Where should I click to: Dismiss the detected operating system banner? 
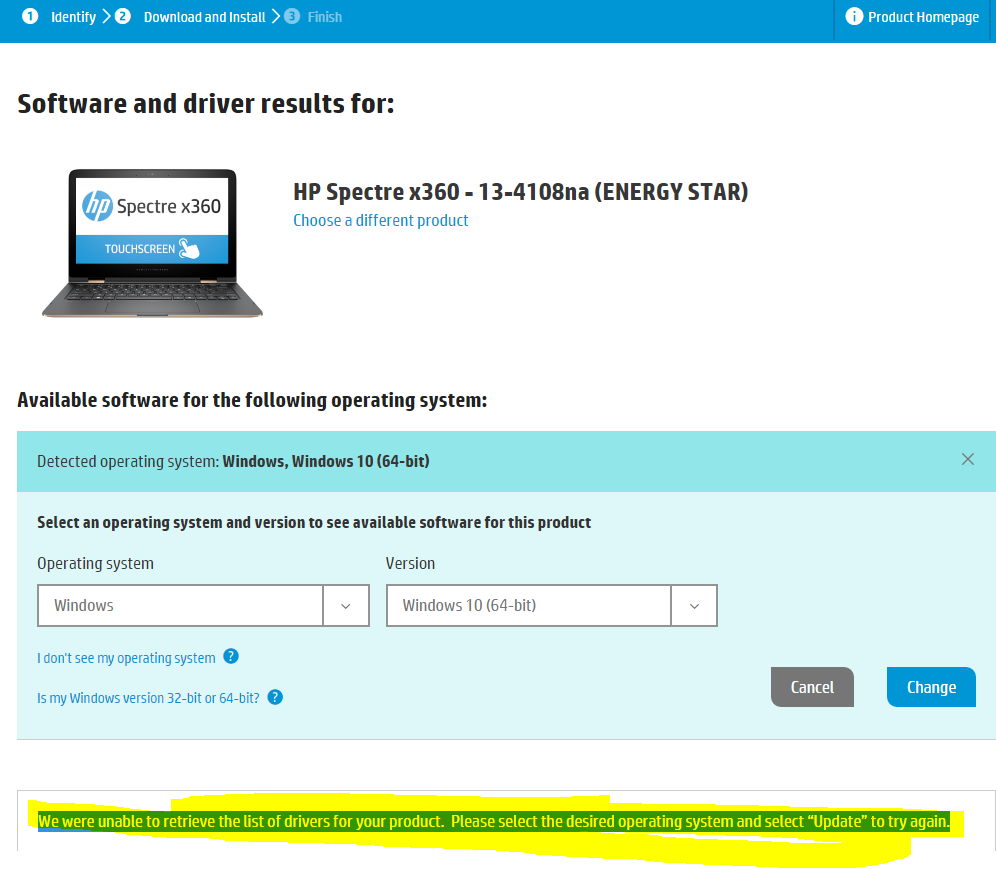(x=967, y=459)
